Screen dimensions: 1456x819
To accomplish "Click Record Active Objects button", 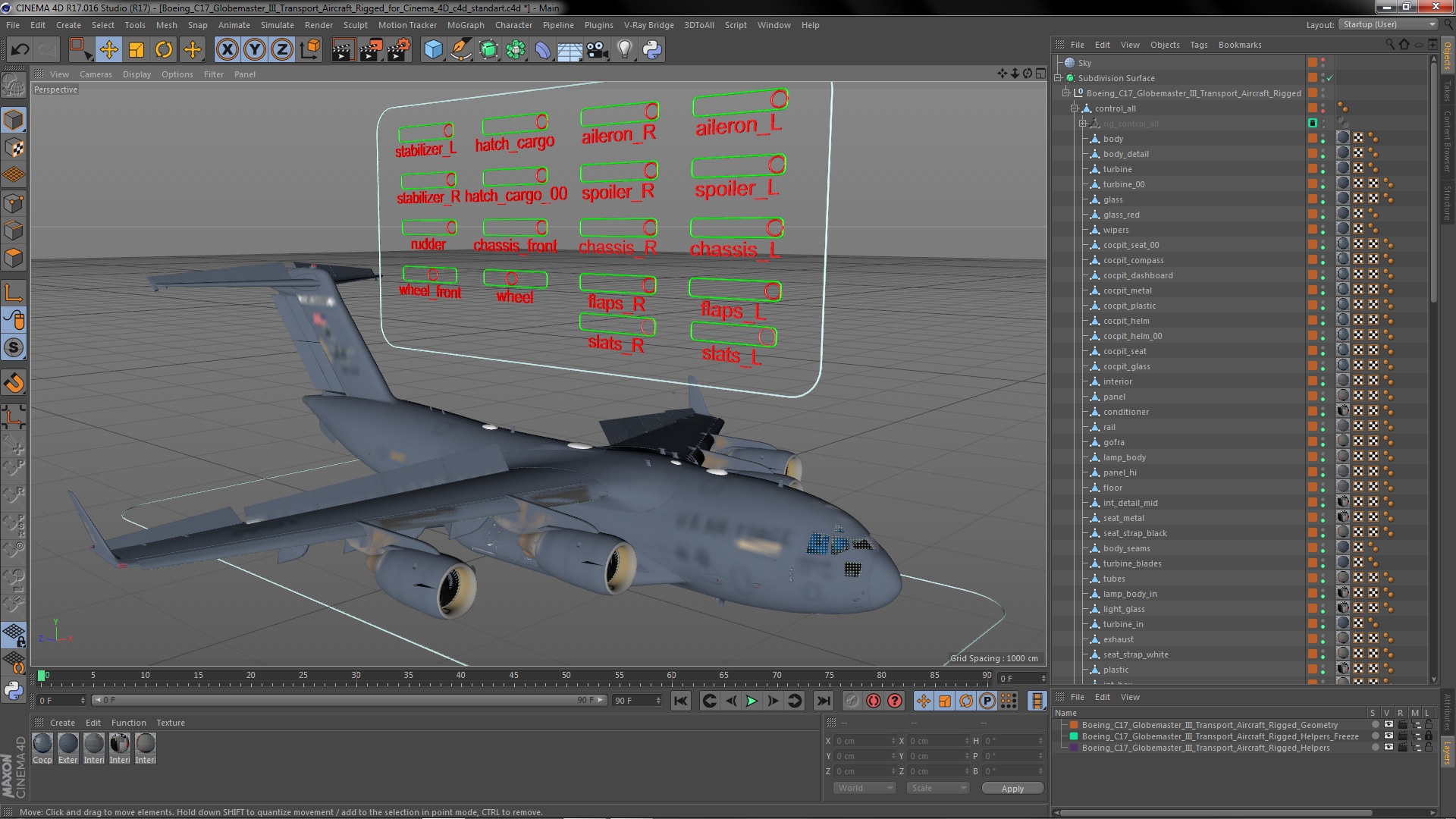I will [852, 701].
